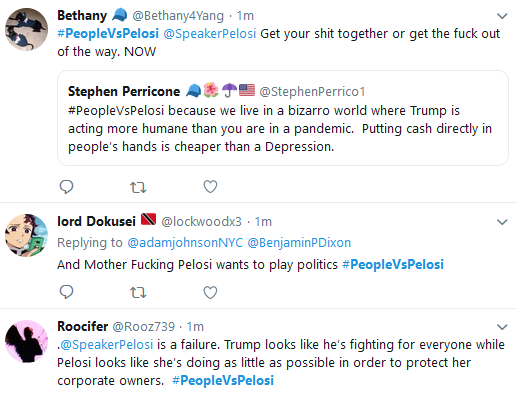Open Bethany's tweet options chevron
Viewport: 517px width, 396px height.
click(502, 16)
